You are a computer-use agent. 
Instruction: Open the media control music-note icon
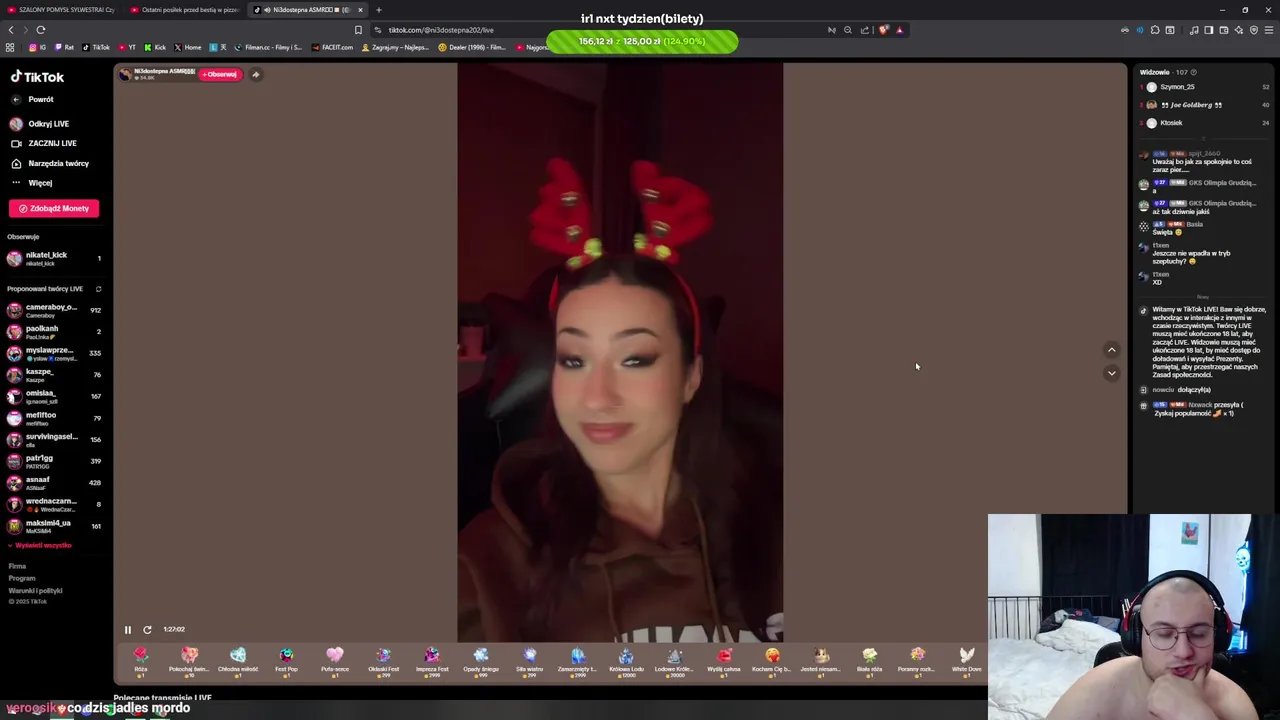pyautogui.click(x=1193, y=30)
